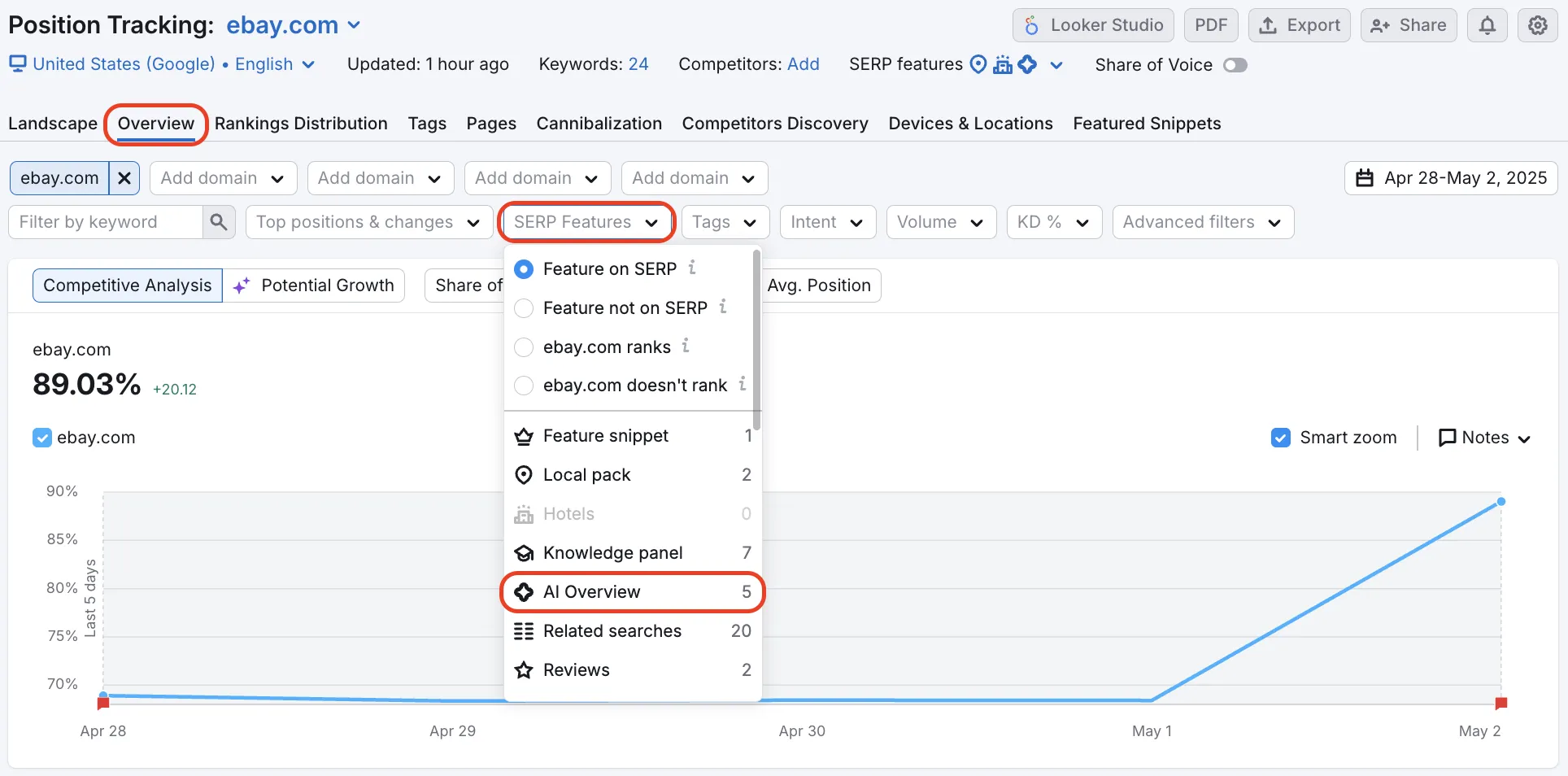This screenshot has width=1568, height=776.
Task: Click the Share button
Action: click(1409, 25)
